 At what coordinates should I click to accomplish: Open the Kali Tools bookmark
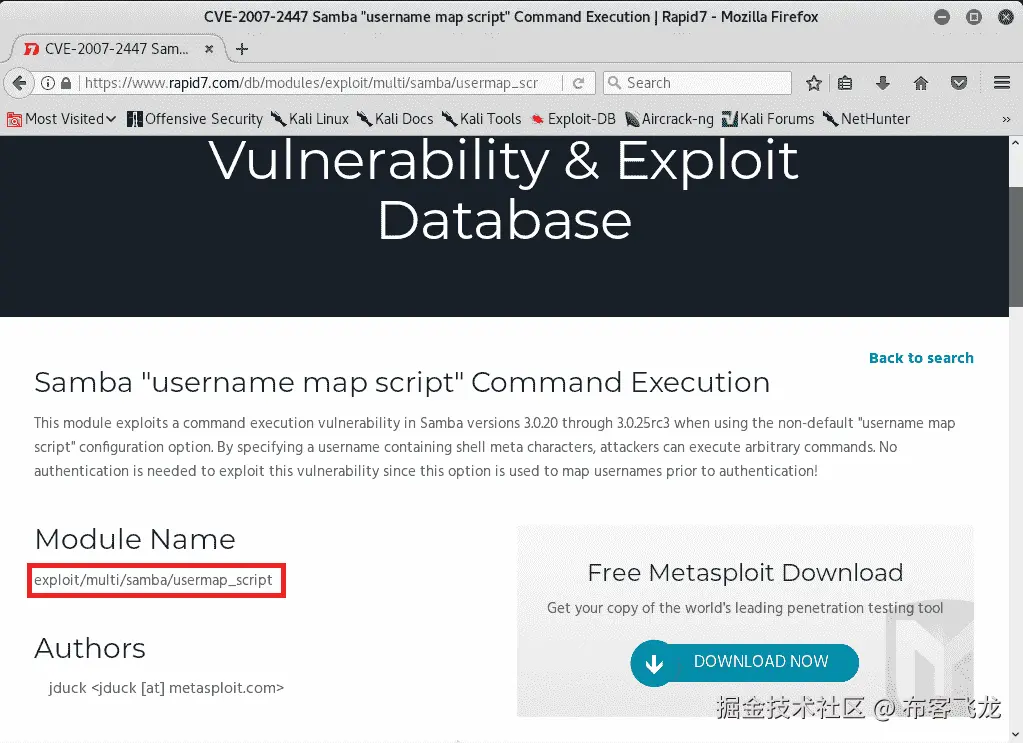482,119
